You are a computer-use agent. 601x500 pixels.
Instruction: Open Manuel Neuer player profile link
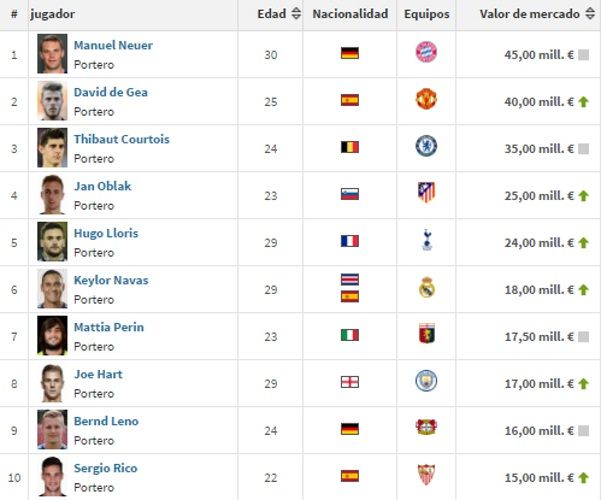[x=113, y=46]
